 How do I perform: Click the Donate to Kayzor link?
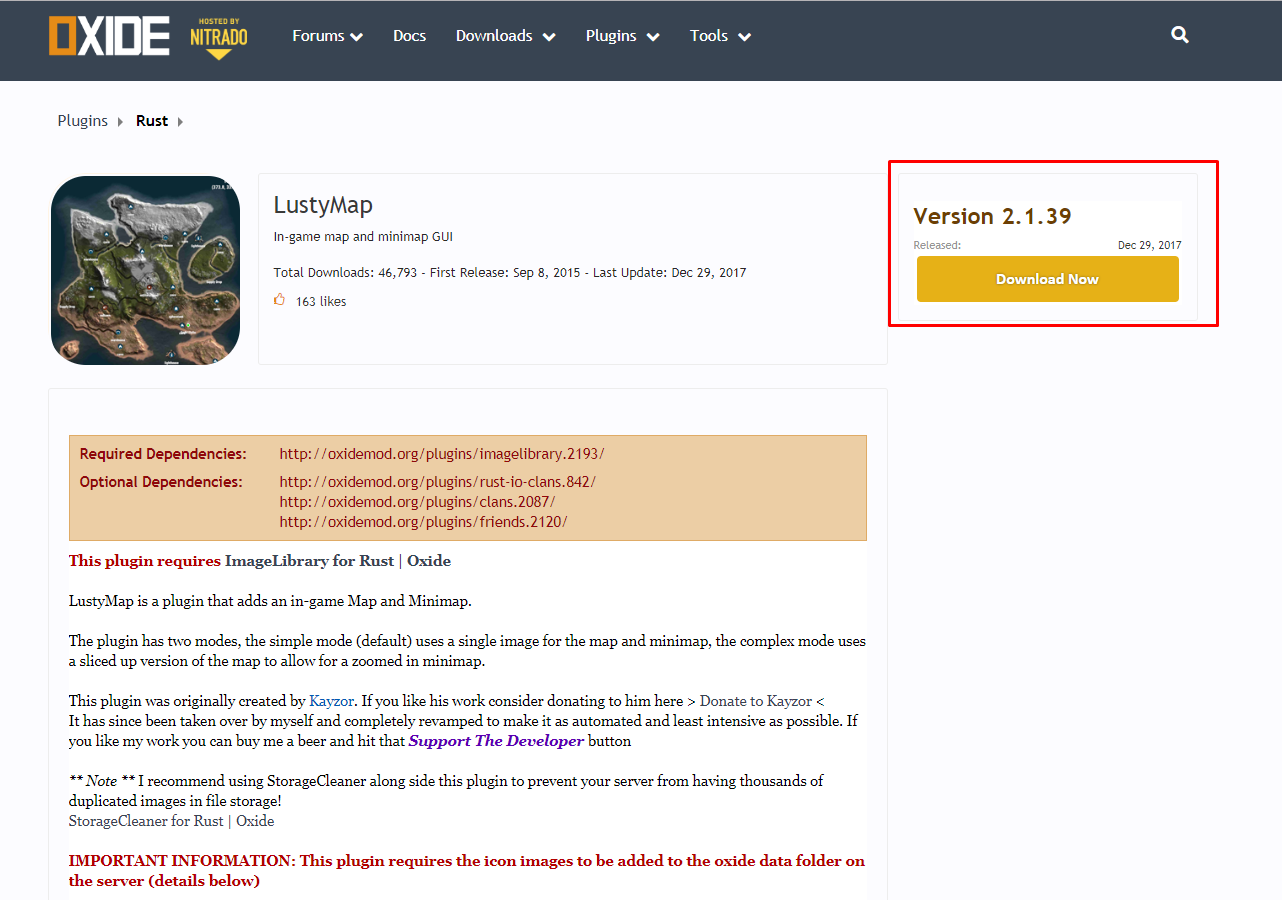(x=756, y=701)
